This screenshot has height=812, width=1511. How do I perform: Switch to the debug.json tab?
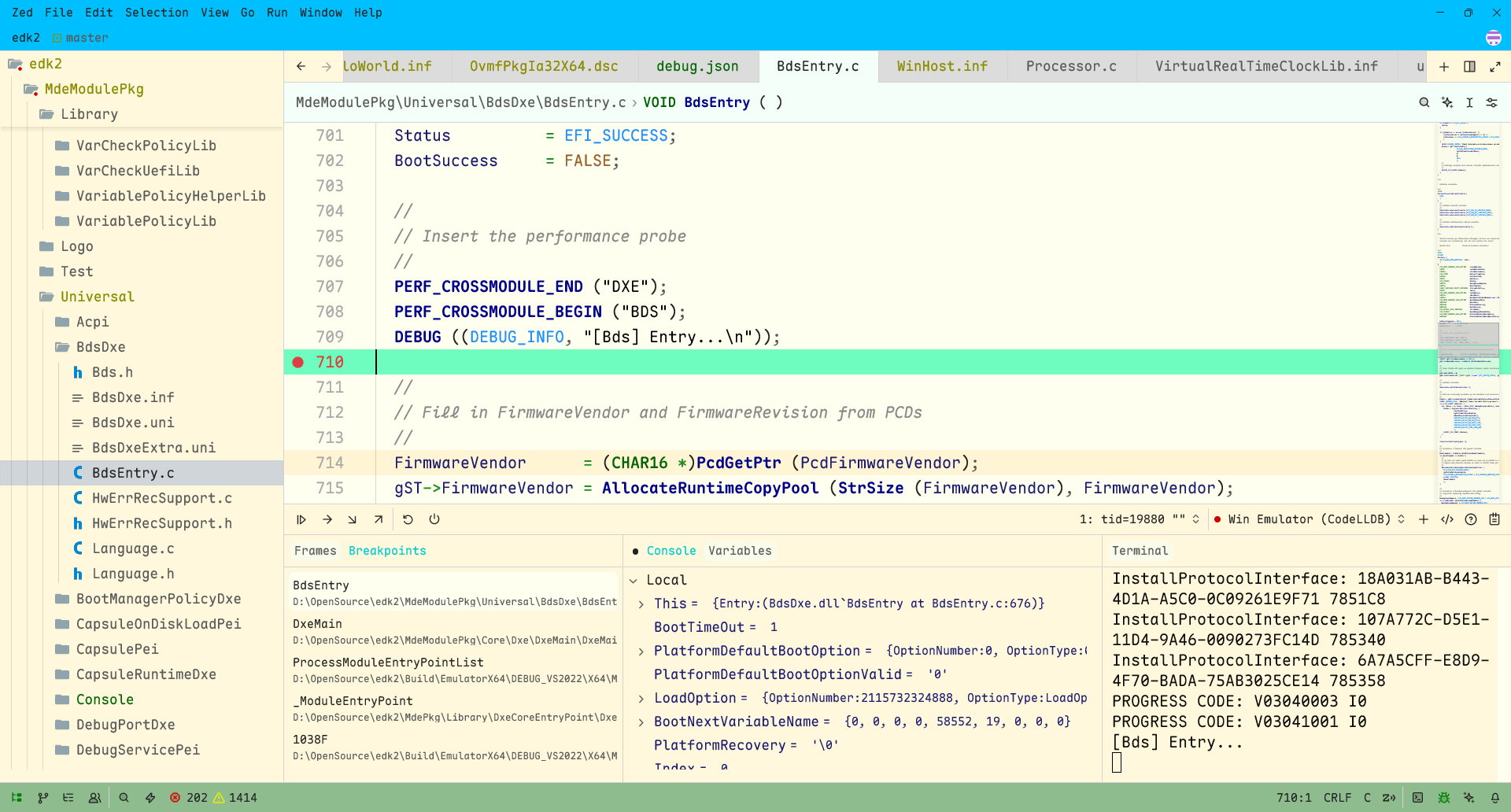[697, 67]
